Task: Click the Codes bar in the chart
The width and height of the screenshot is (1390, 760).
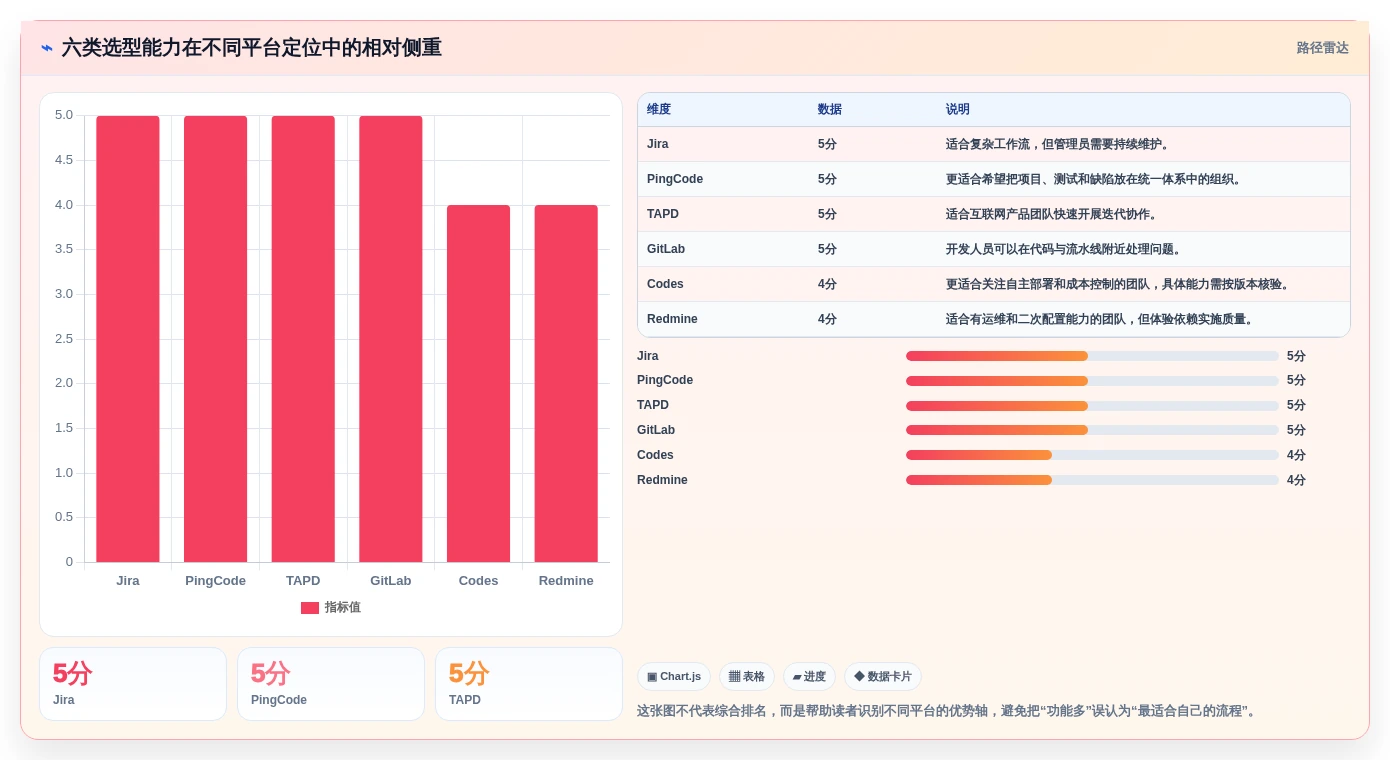Action: coord(478,384)
